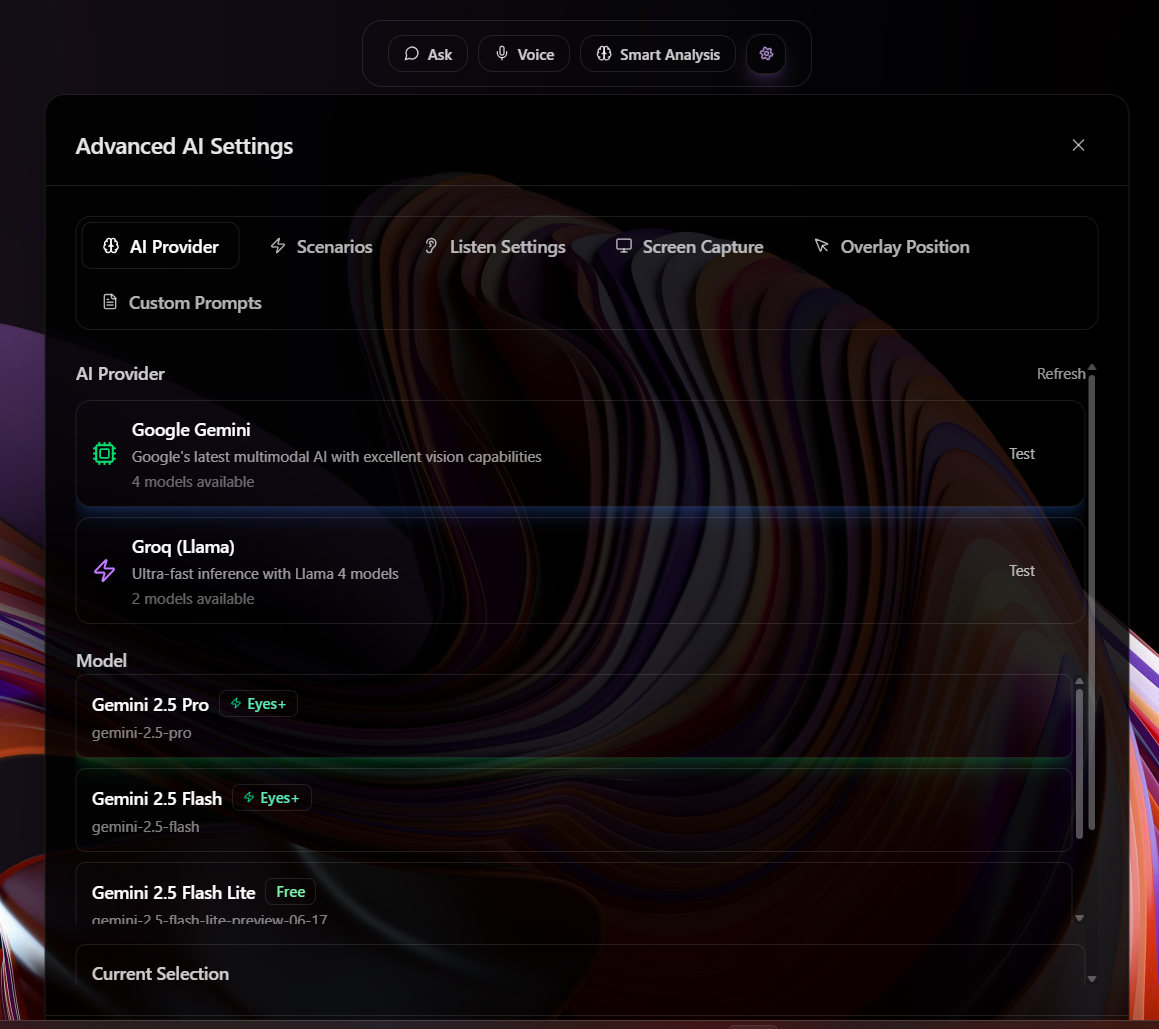Select the Groq (Llama) provider card
Viewport: 1159px width, 1029px height.
tap(580, 571)
